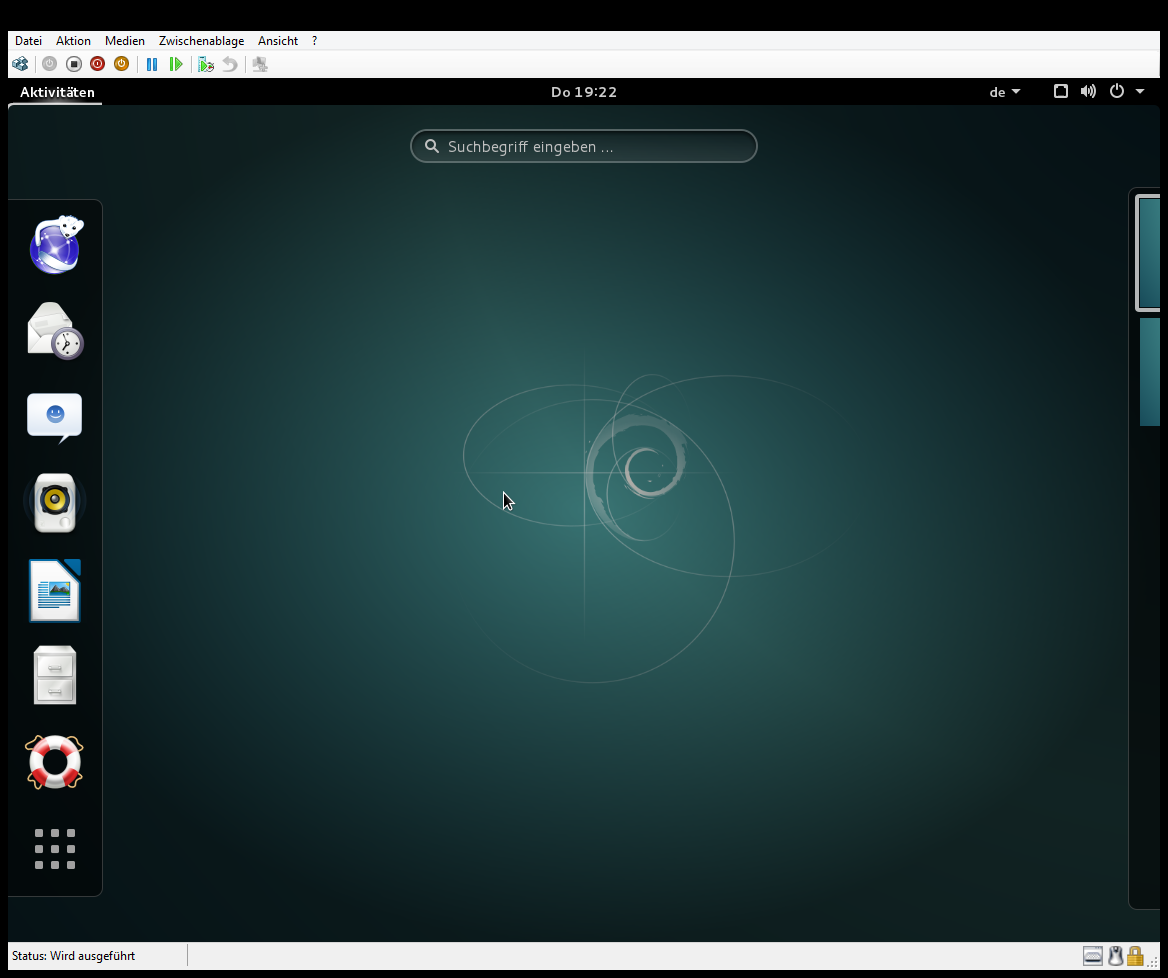The height and width of the screenshot is (978, 1168).
Task: Create a checkpoint using the toolbar icon
Action: pyautogui.click(x=206, y=64)
